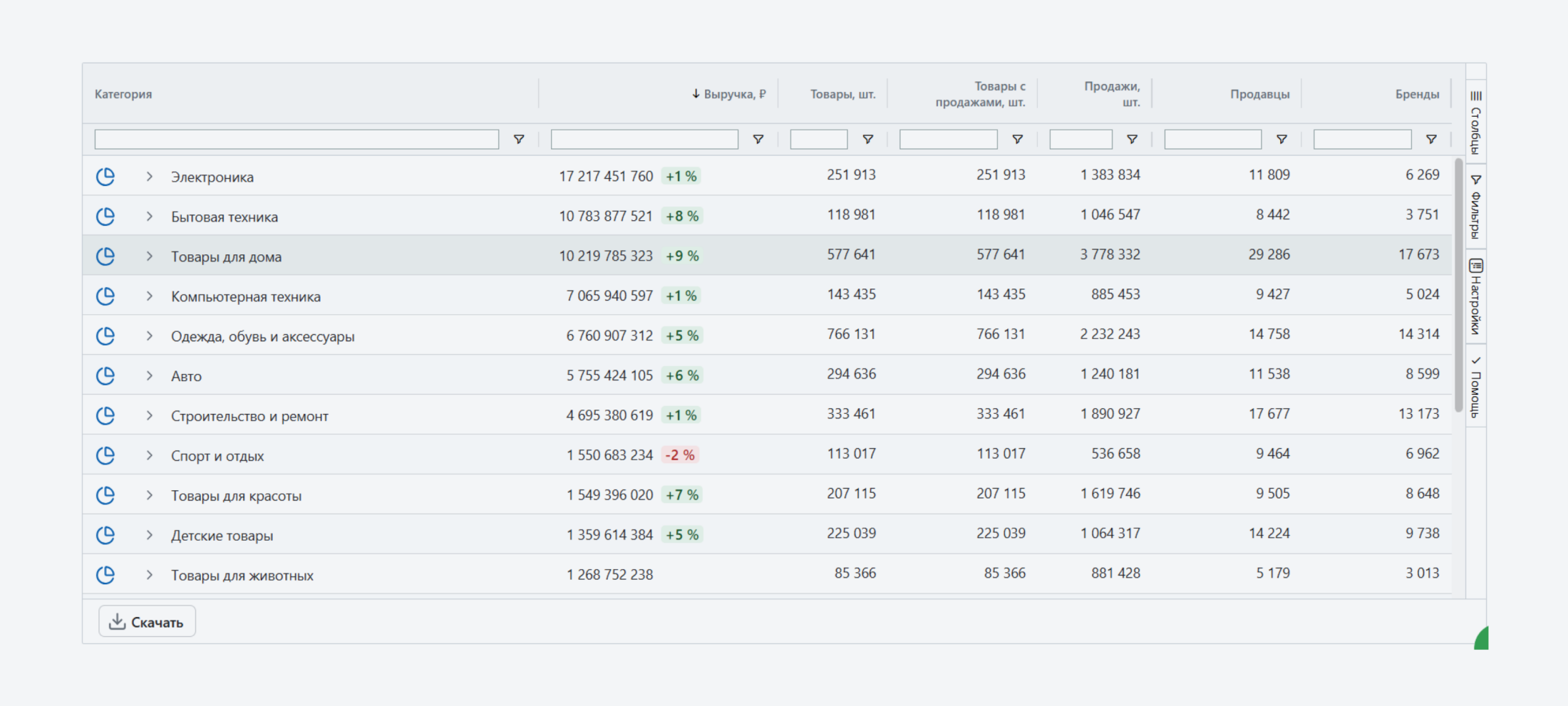Expand the Компьютерная техника row
The width and height of the screenshot is (1568, 706).
149,296
